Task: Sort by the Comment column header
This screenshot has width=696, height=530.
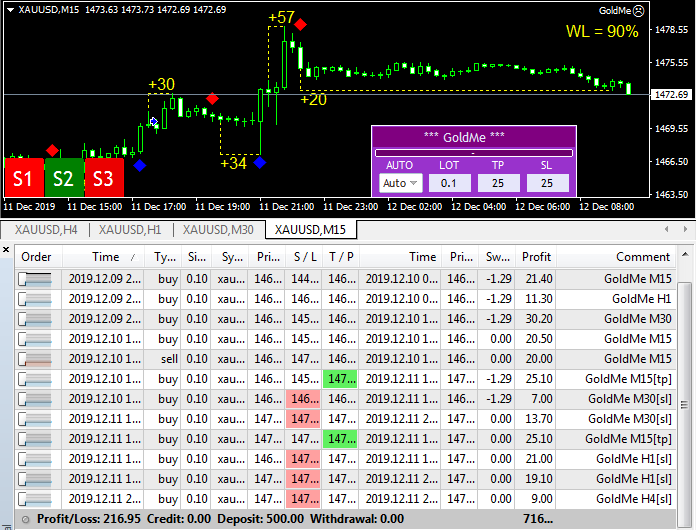Action: click(x=643, y=257)
